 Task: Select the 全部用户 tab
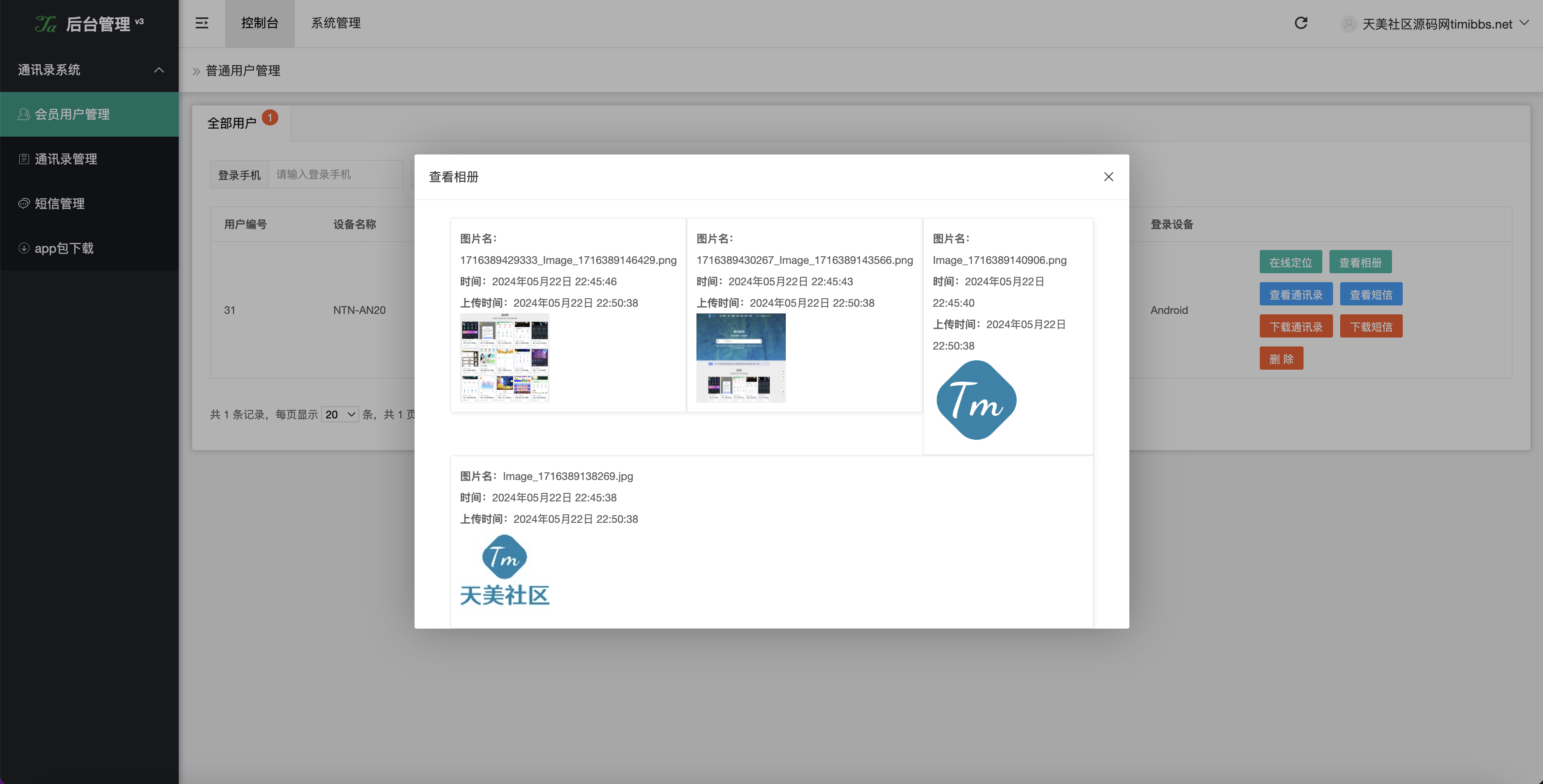point(235,122)
